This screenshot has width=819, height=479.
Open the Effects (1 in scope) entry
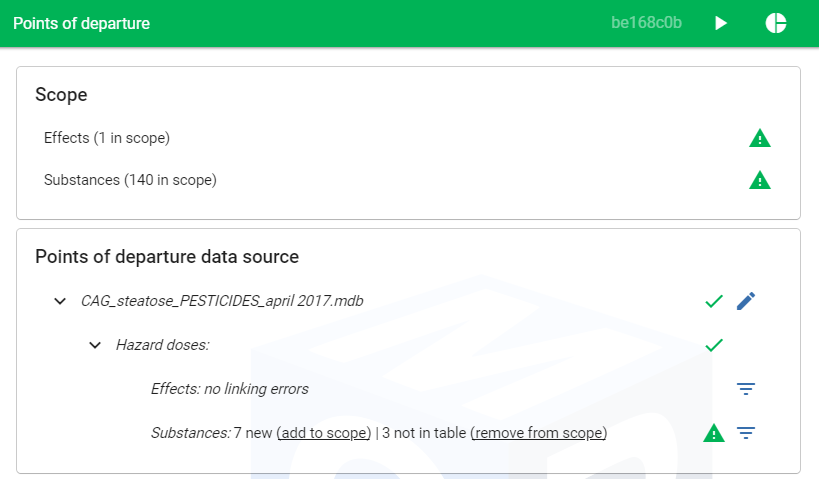click(107, 138)
